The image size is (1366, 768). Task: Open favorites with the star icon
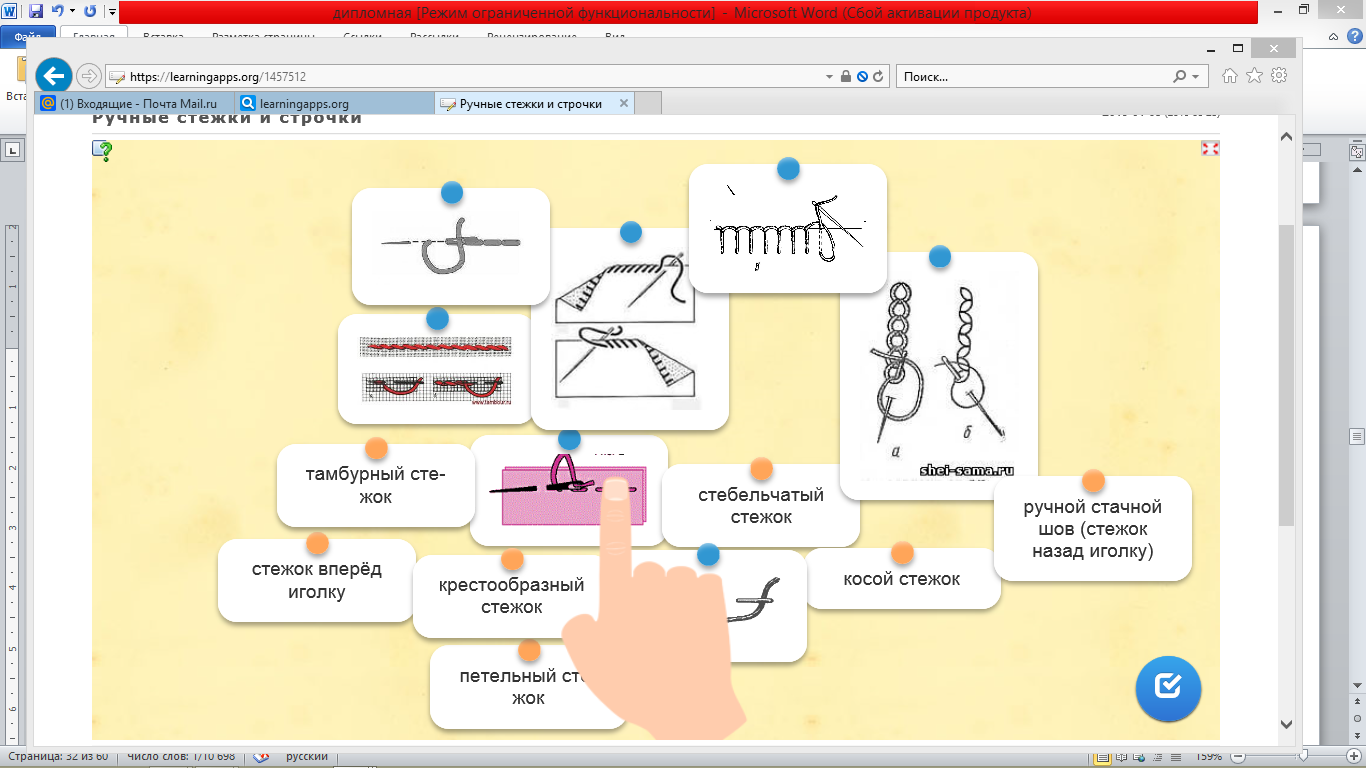(1254, 76)
